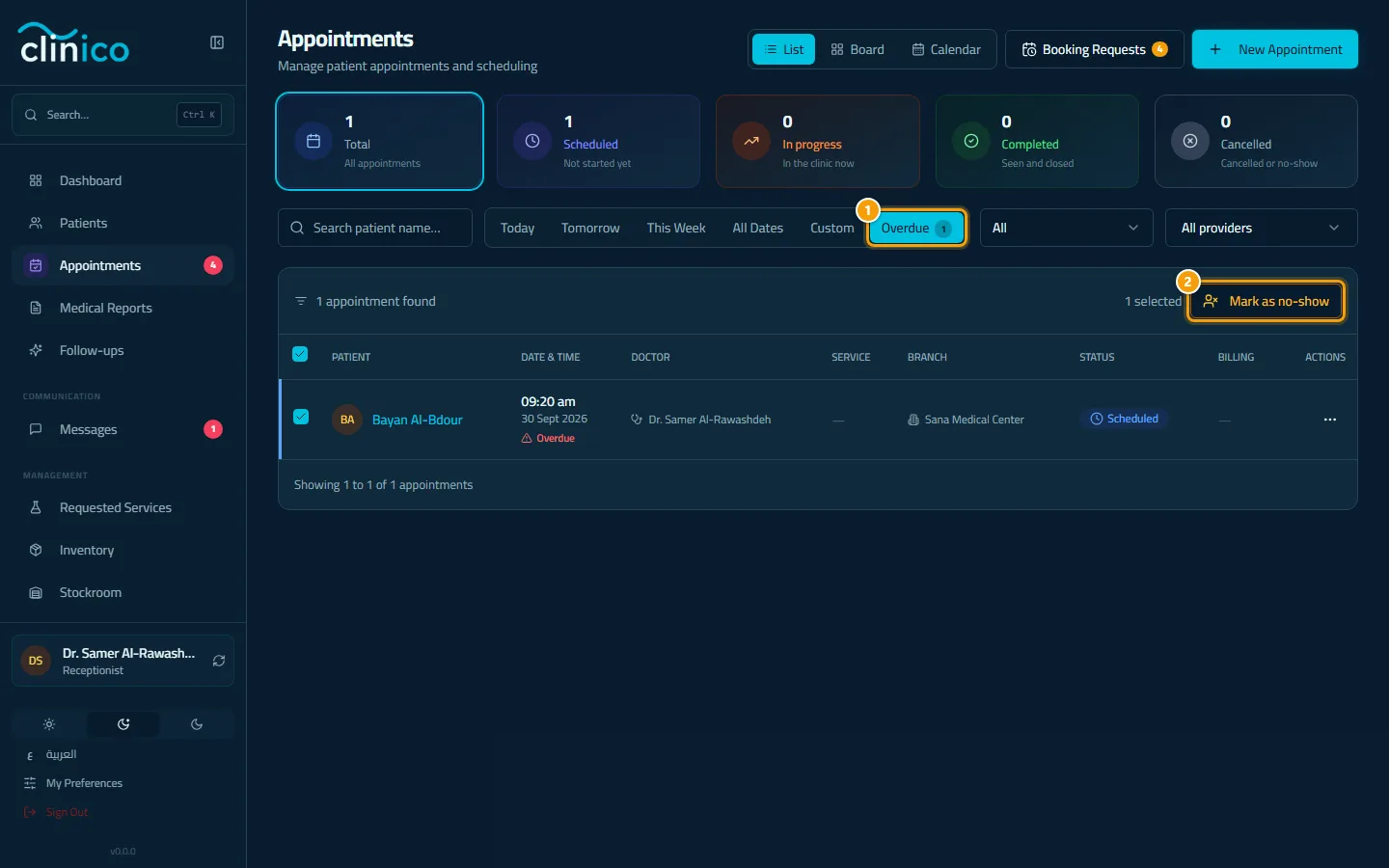The height and width of the screenshot is (868, 1389).
Task: Open the All status filter dropdown
Action: point(1066,228)
